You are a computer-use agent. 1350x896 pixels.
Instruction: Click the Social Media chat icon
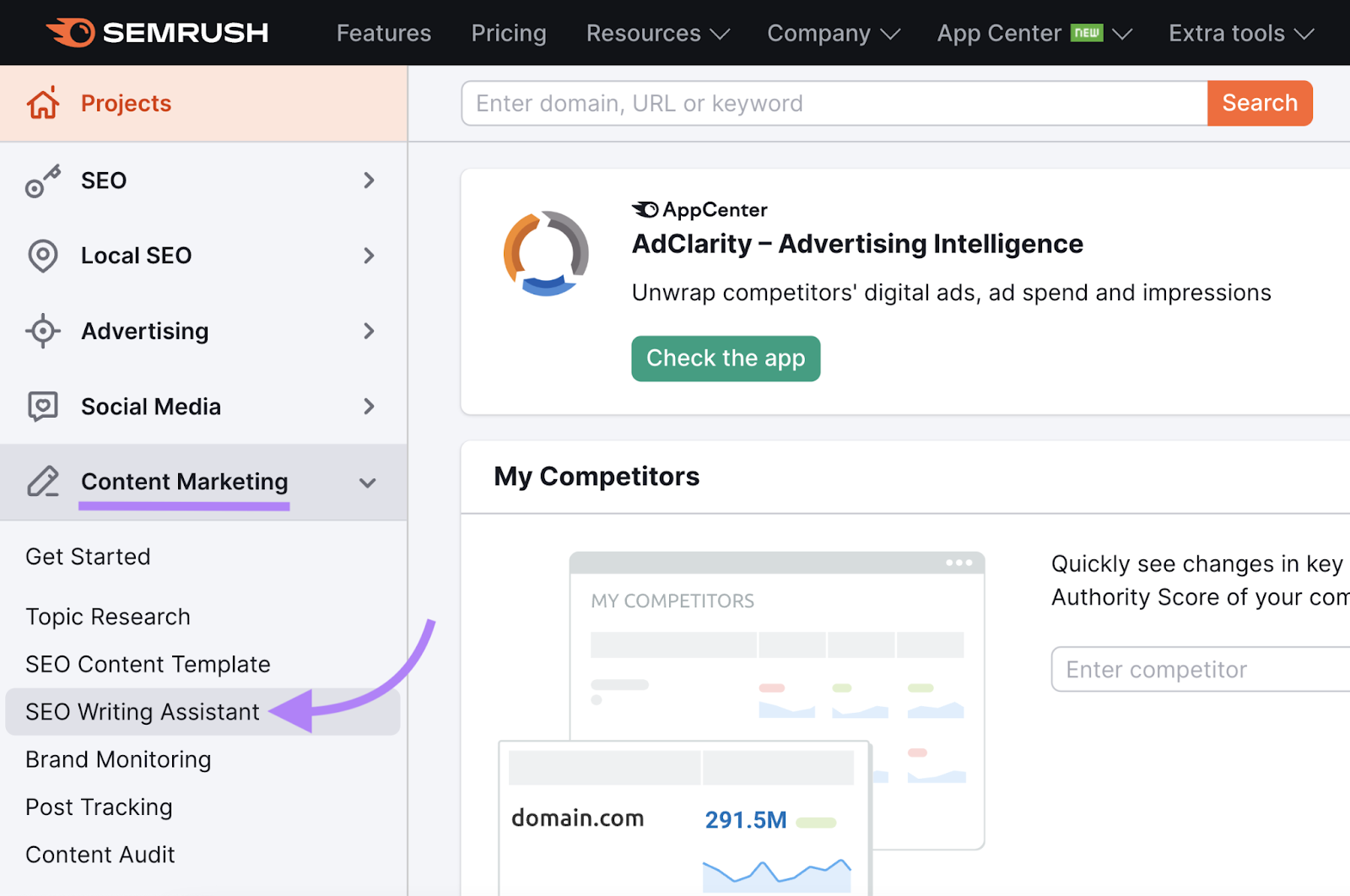coord(42,406)
